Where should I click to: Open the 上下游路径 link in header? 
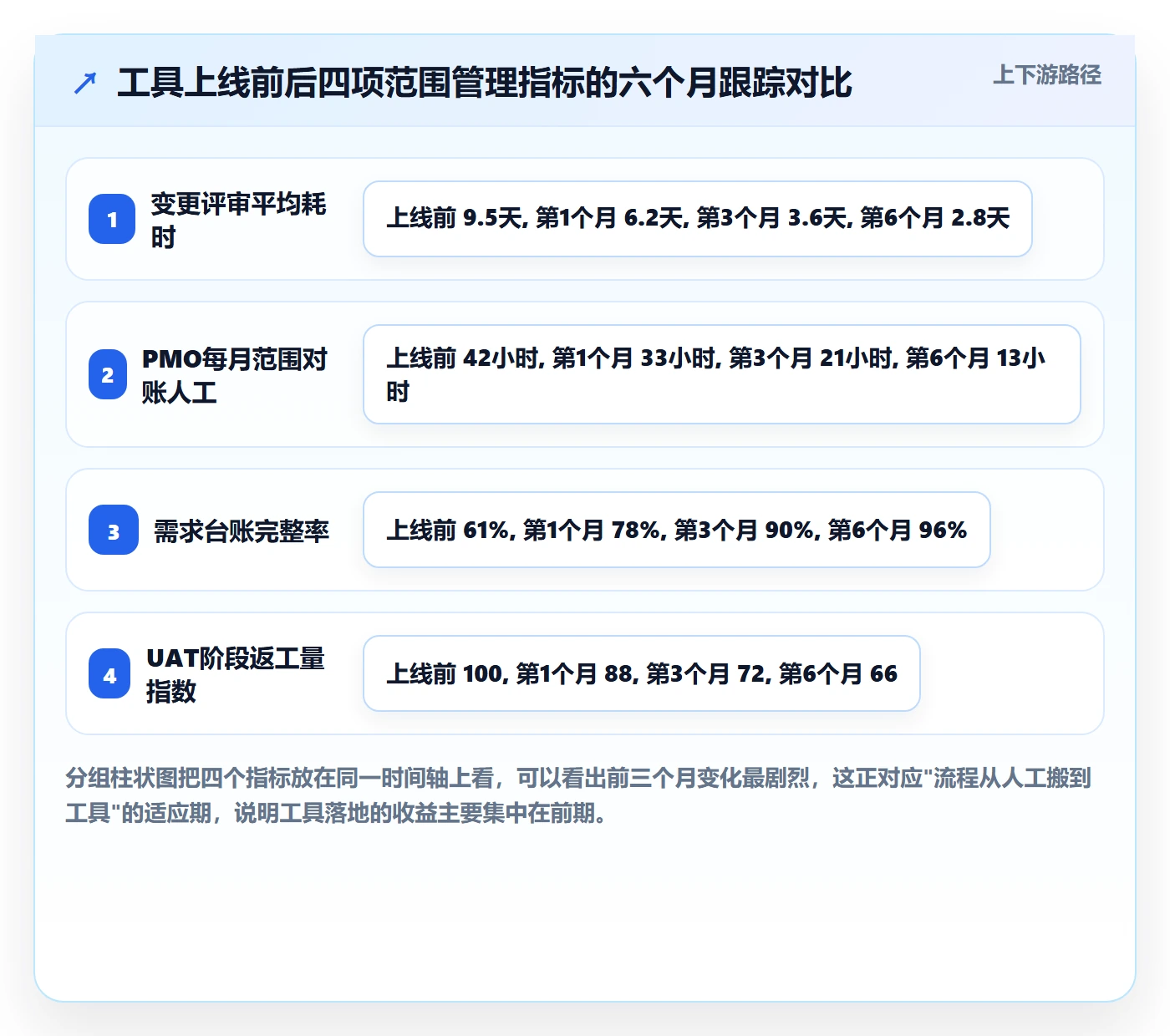(1046, 74)
